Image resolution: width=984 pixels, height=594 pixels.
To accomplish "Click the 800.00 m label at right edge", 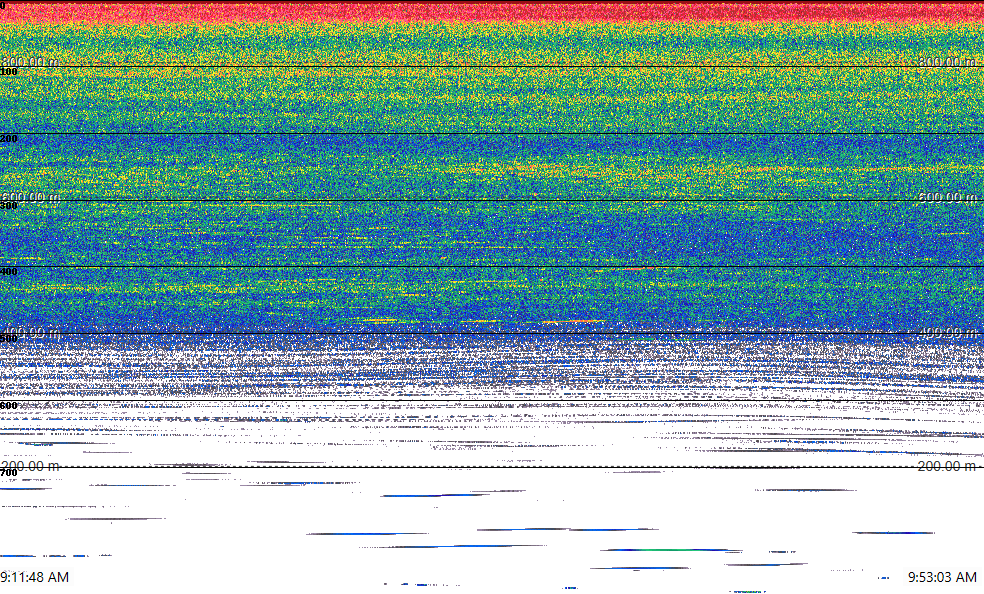I will pyautogui.click(x=947, y=61).
